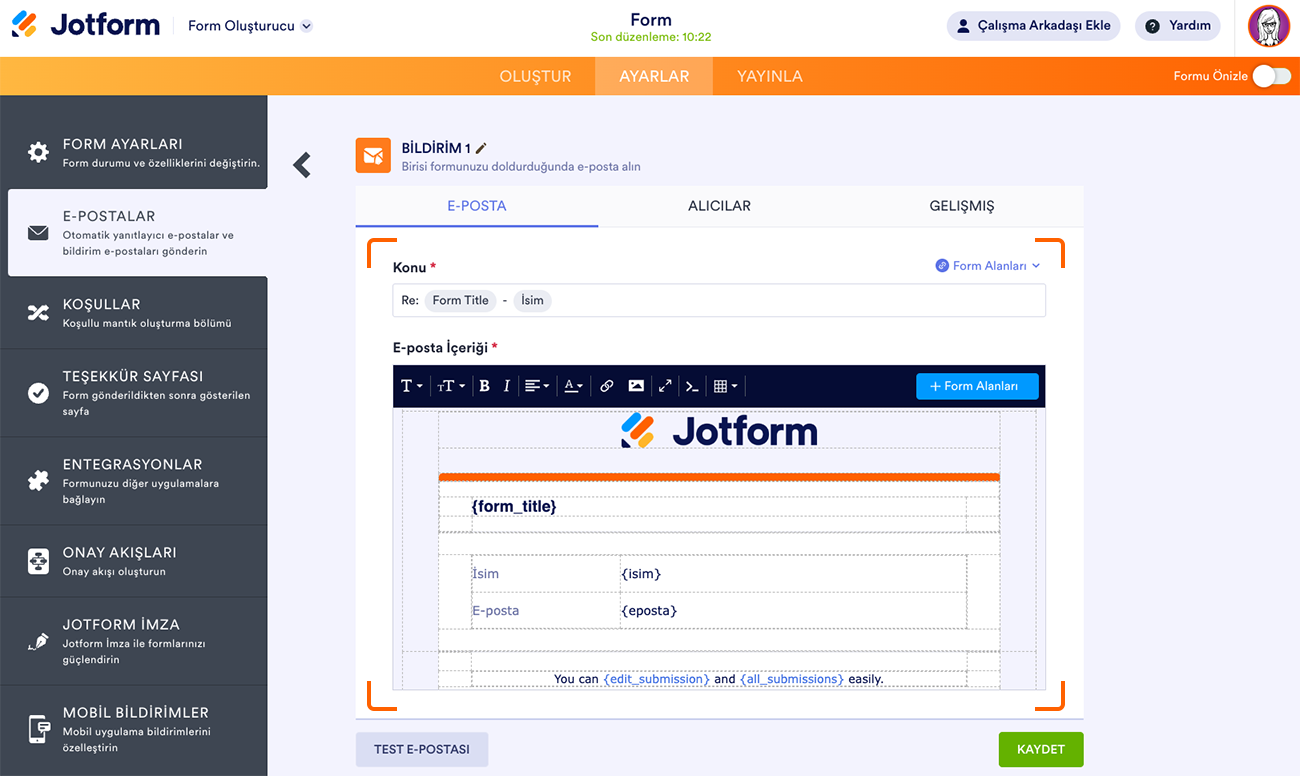Click the {form_title} placeholder in email
1300x776 pixels.
[x=514, y=507]
